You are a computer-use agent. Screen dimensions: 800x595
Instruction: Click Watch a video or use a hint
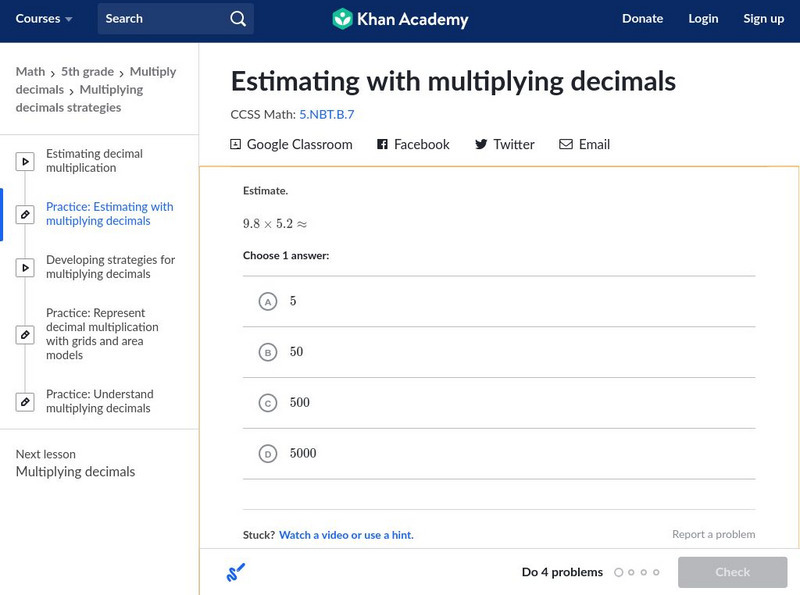coord(346,535)
